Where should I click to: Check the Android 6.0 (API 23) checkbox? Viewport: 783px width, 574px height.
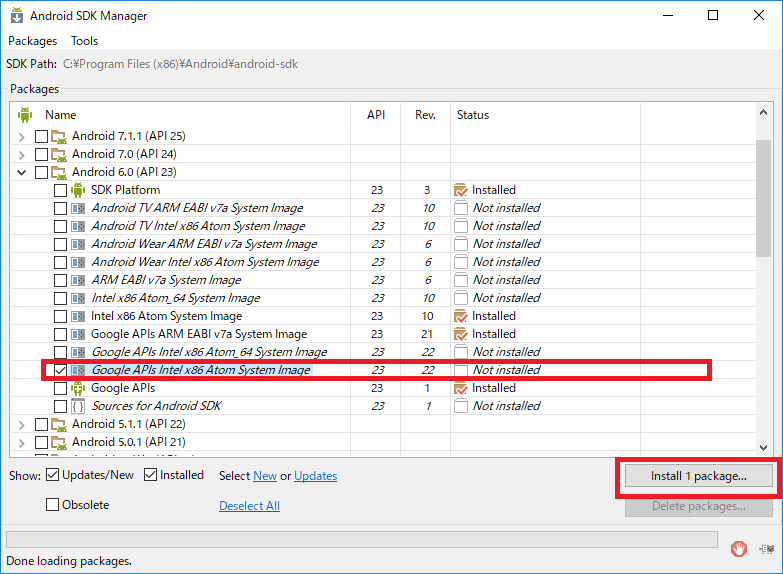point(41,172)
